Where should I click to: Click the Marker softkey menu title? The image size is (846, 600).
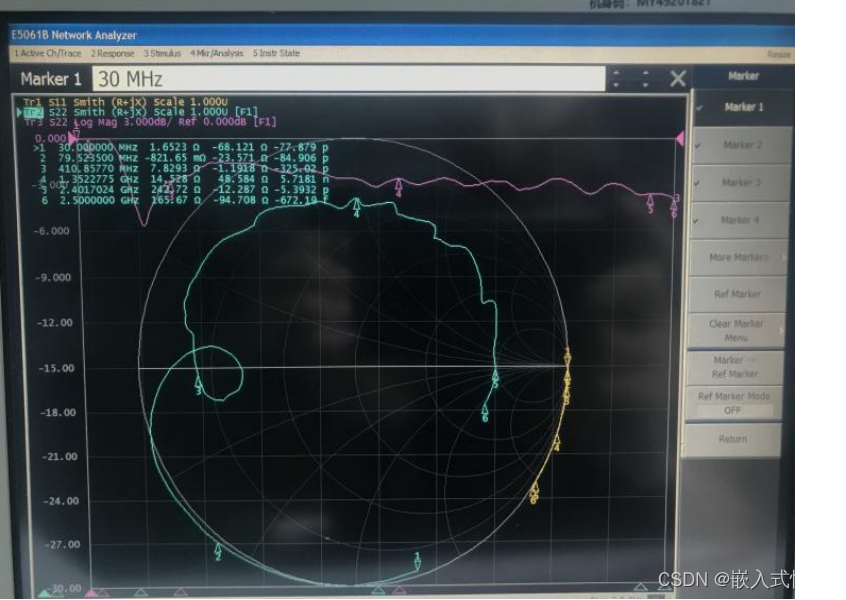coord(743,76)
